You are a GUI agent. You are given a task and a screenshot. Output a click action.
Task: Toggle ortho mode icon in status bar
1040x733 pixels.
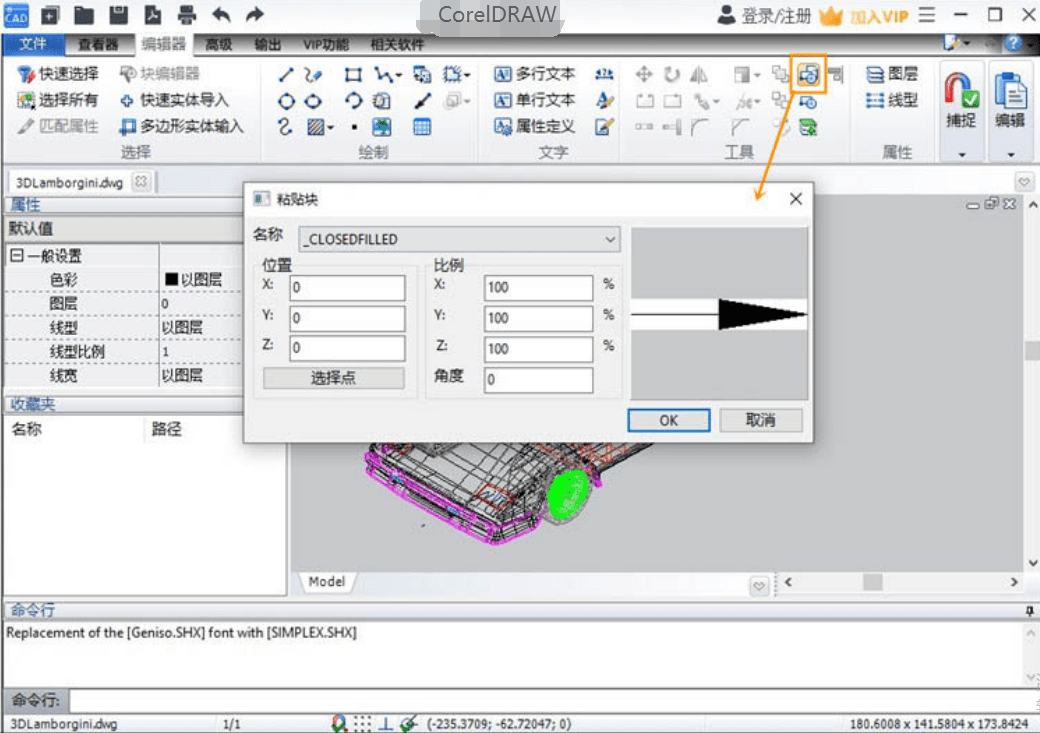(385, 723)
